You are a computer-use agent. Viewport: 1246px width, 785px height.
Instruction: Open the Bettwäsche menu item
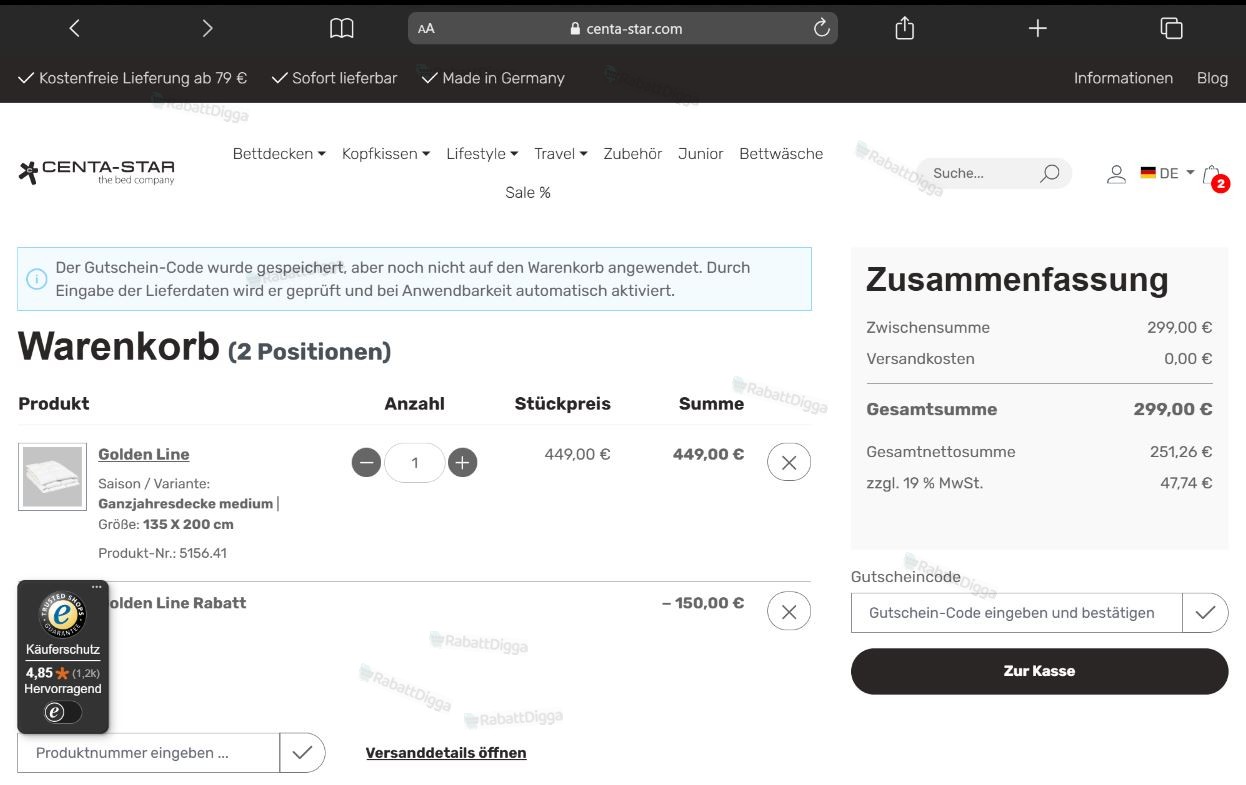point(781,154)
